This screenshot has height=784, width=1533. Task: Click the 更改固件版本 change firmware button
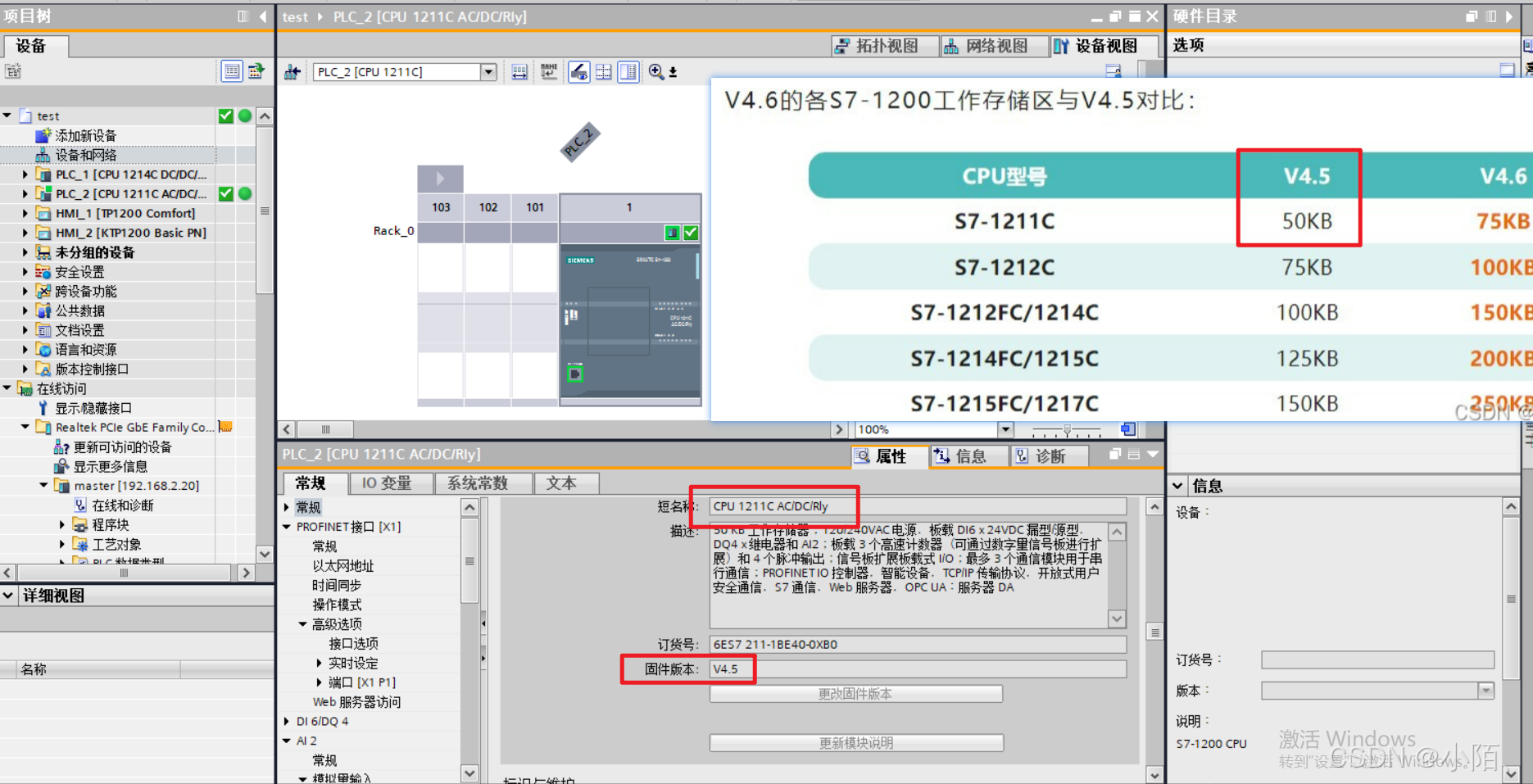855,694
